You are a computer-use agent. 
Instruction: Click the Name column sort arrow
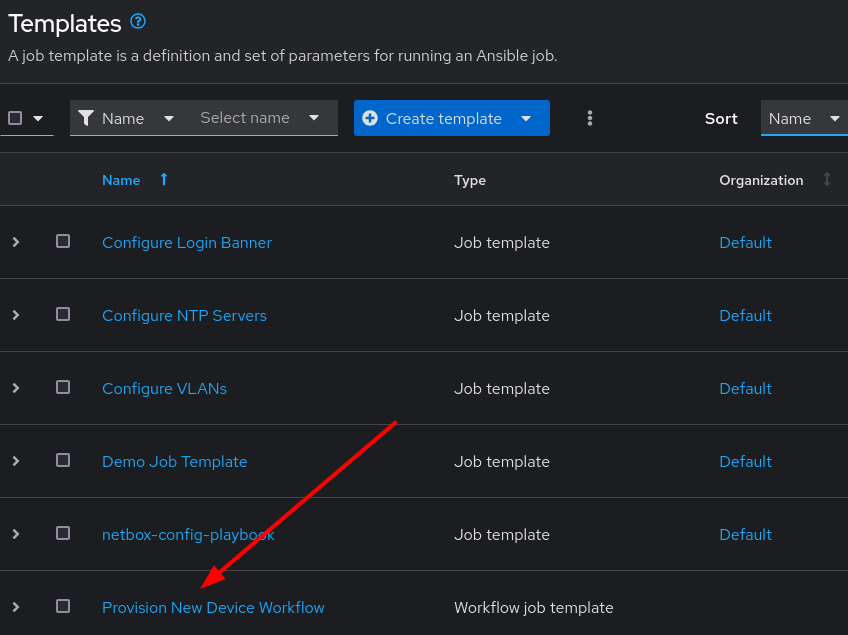[164, 180]
